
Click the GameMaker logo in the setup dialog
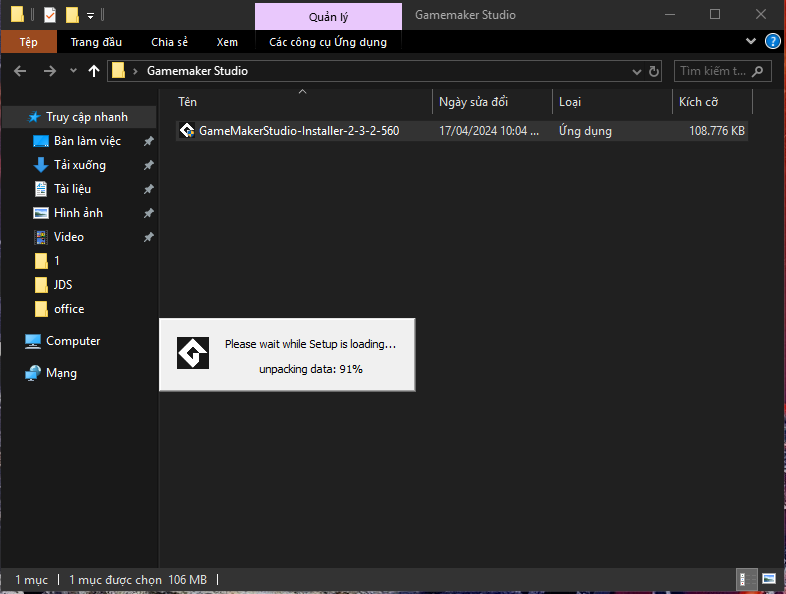193,353
